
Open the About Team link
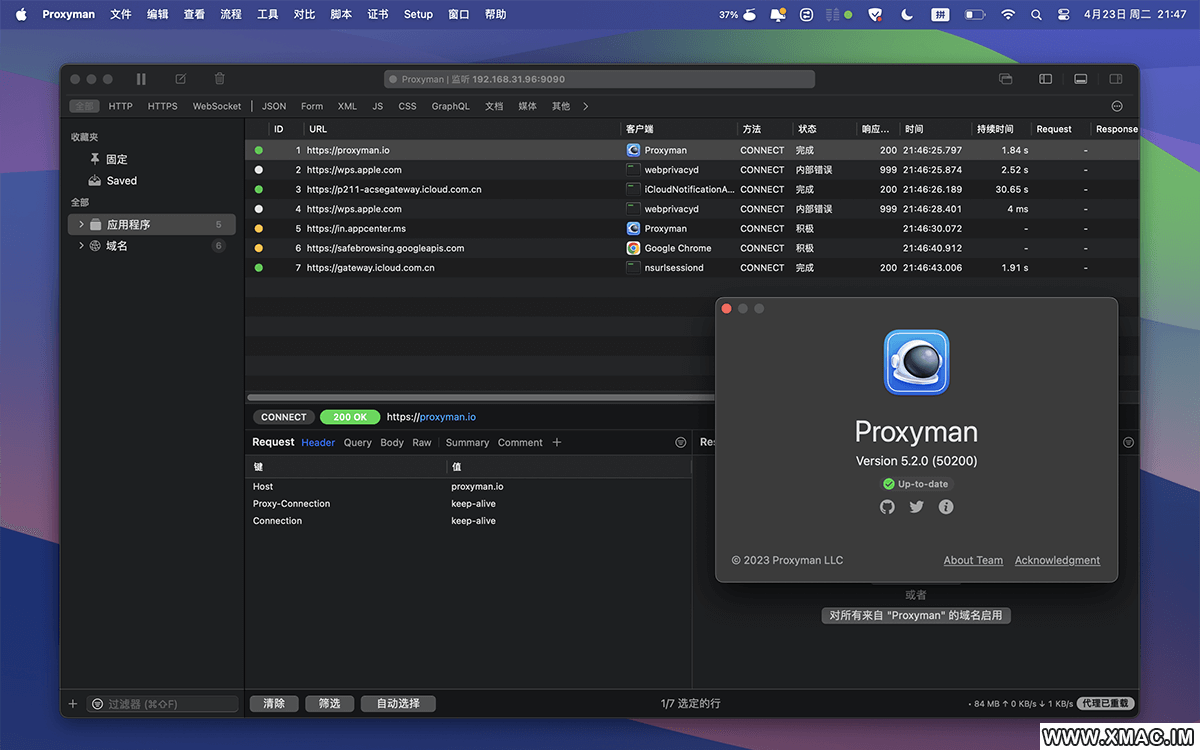point(973,560)
